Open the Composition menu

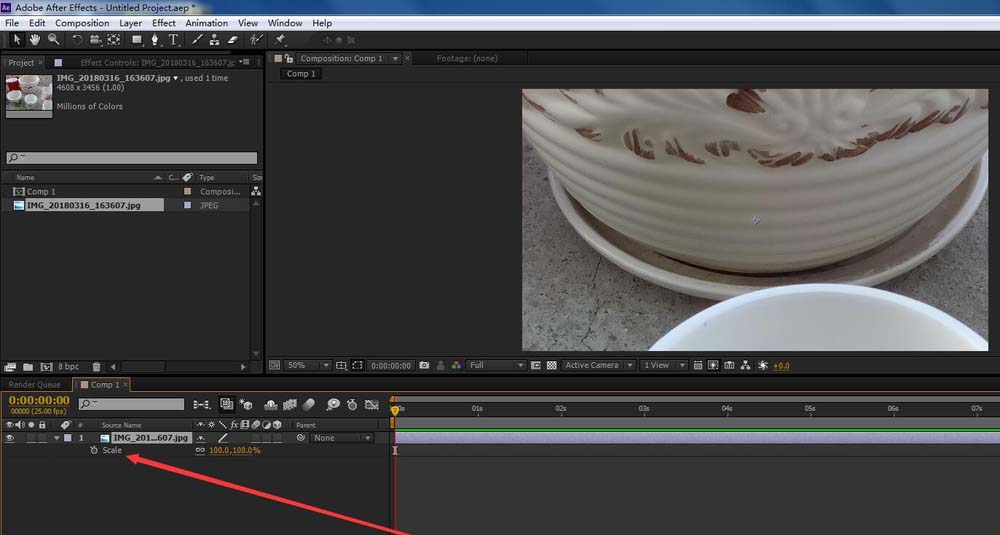tap(82, 23)
